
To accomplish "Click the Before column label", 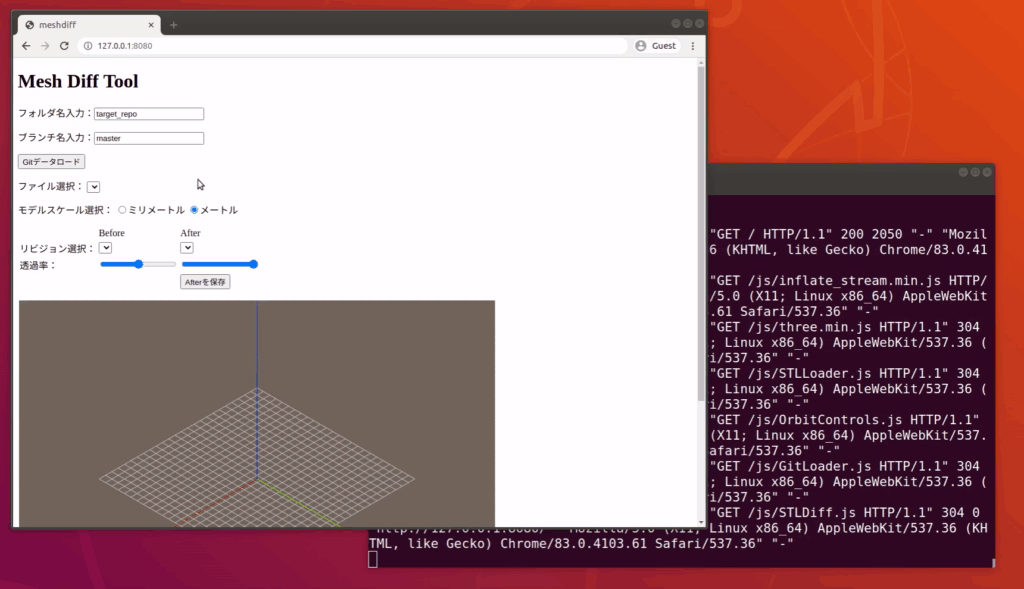I will [x=112, y=233].
